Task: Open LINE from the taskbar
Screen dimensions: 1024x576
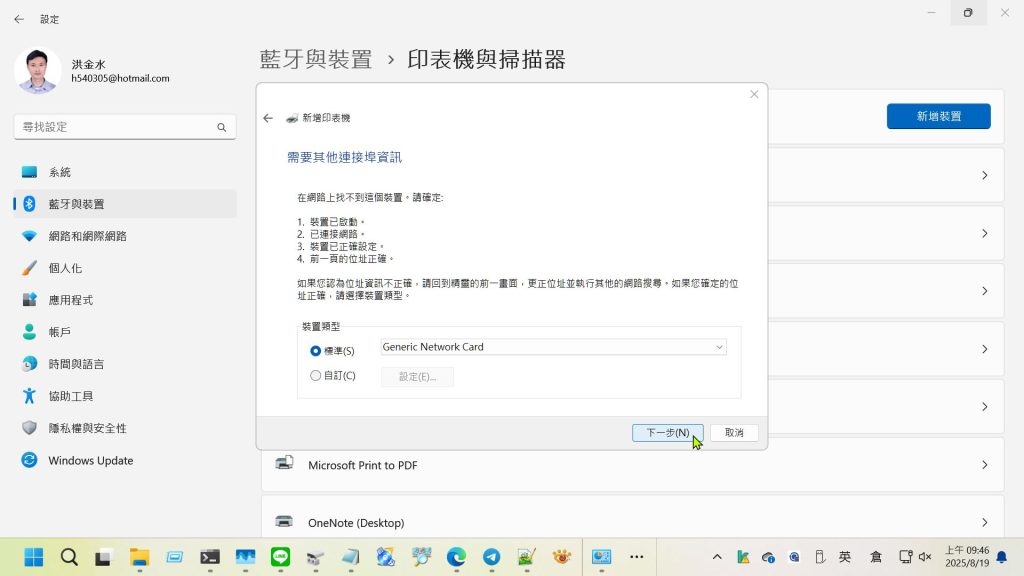Action: pos(280,557)
